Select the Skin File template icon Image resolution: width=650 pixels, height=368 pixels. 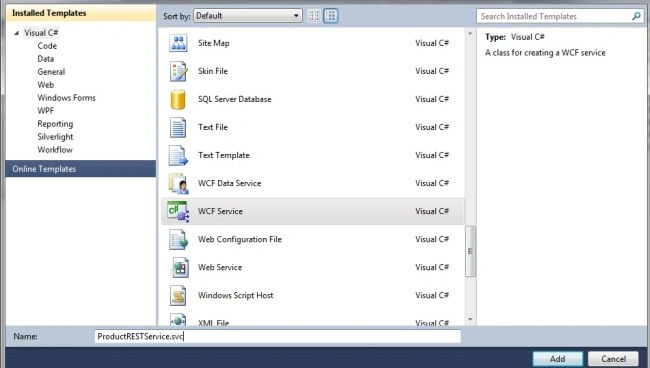[x=178, y=71]
